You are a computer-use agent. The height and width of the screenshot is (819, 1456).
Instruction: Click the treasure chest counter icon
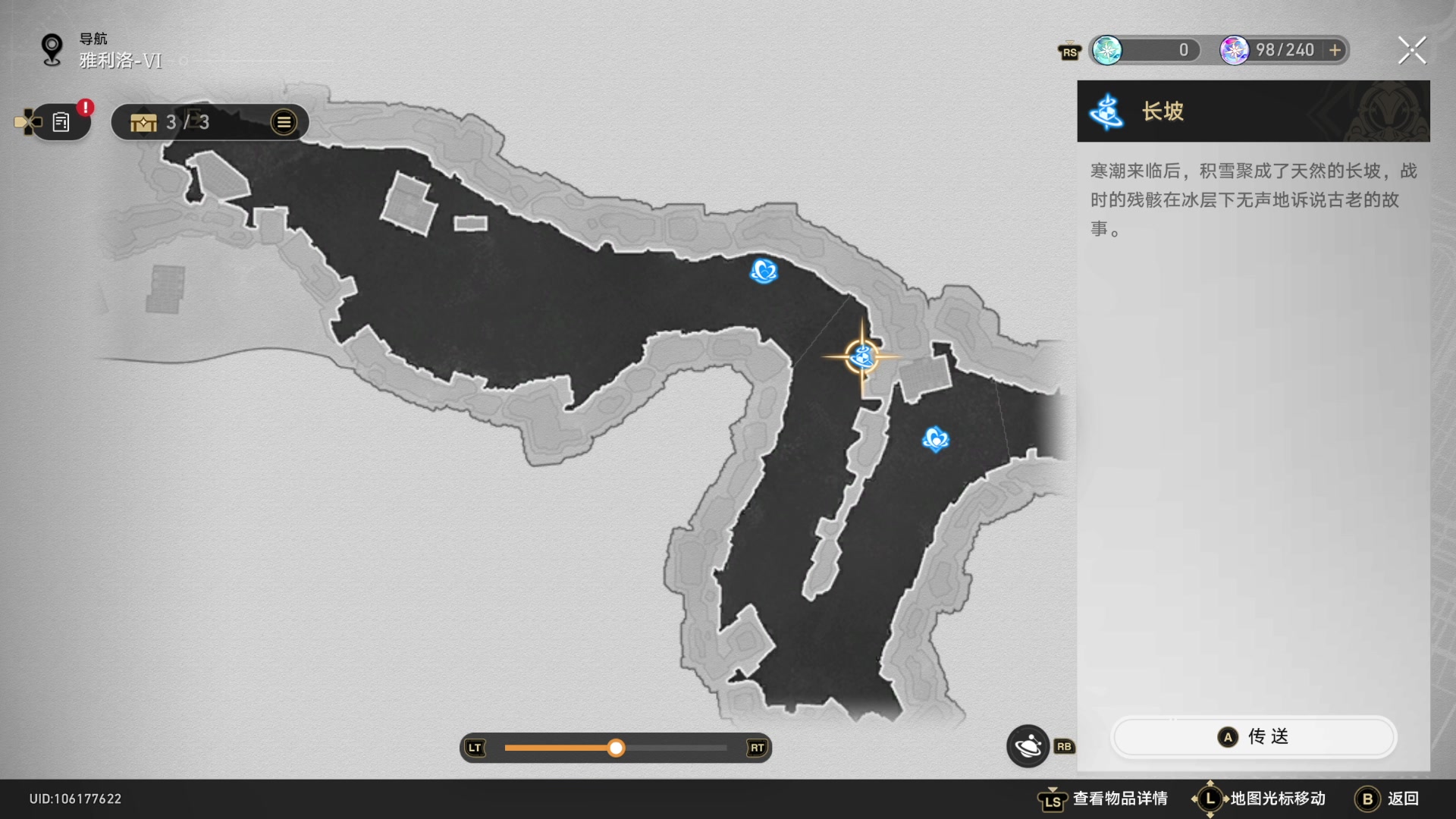pos(143,122)
